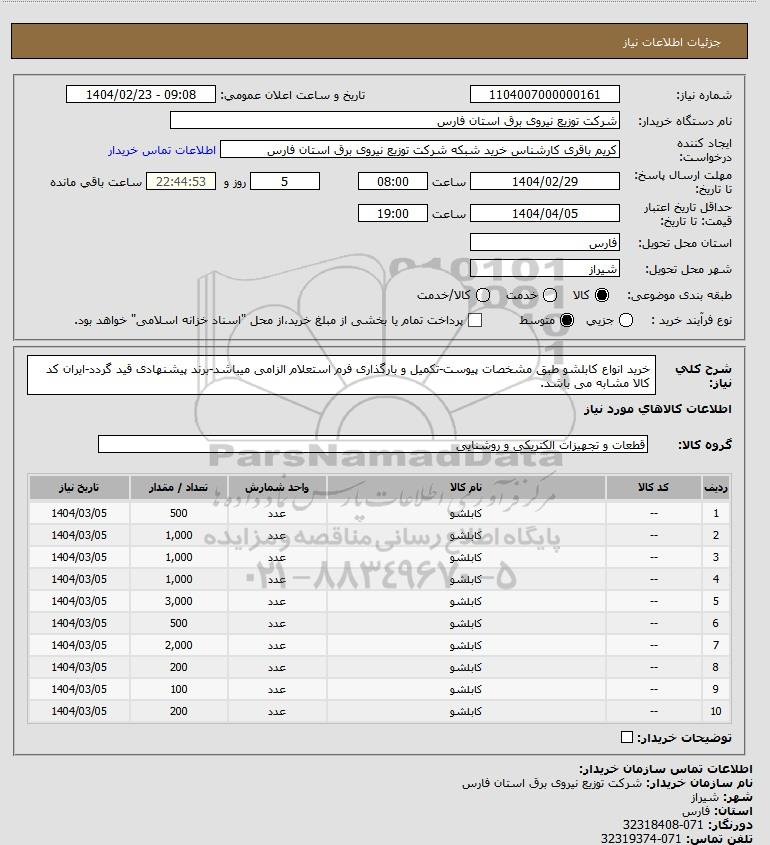Click the نام کالا column header
770x845 pixels.
[x=466, y=487]
